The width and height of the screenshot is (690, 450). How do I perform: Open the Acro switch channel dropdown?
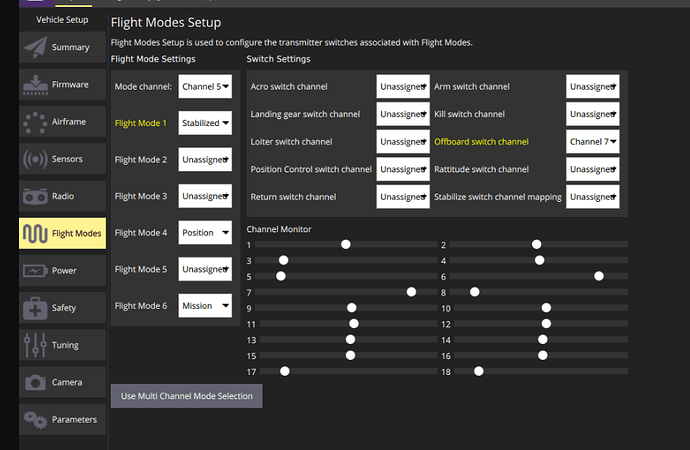[403, 87]
